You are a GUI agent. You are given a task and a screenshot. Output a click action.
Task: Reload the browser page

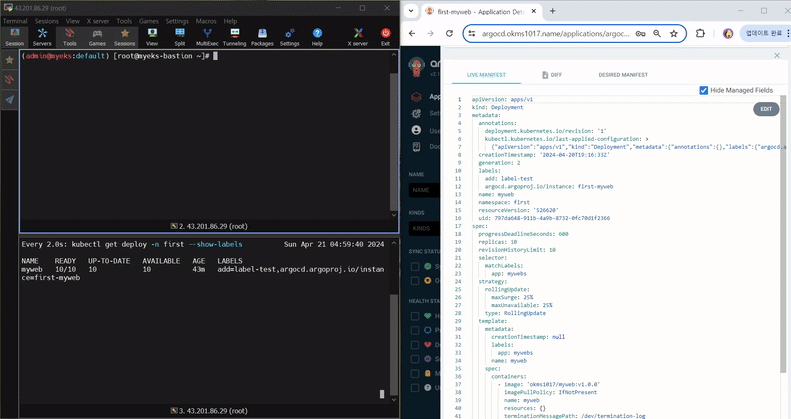(x=449, y=33)
